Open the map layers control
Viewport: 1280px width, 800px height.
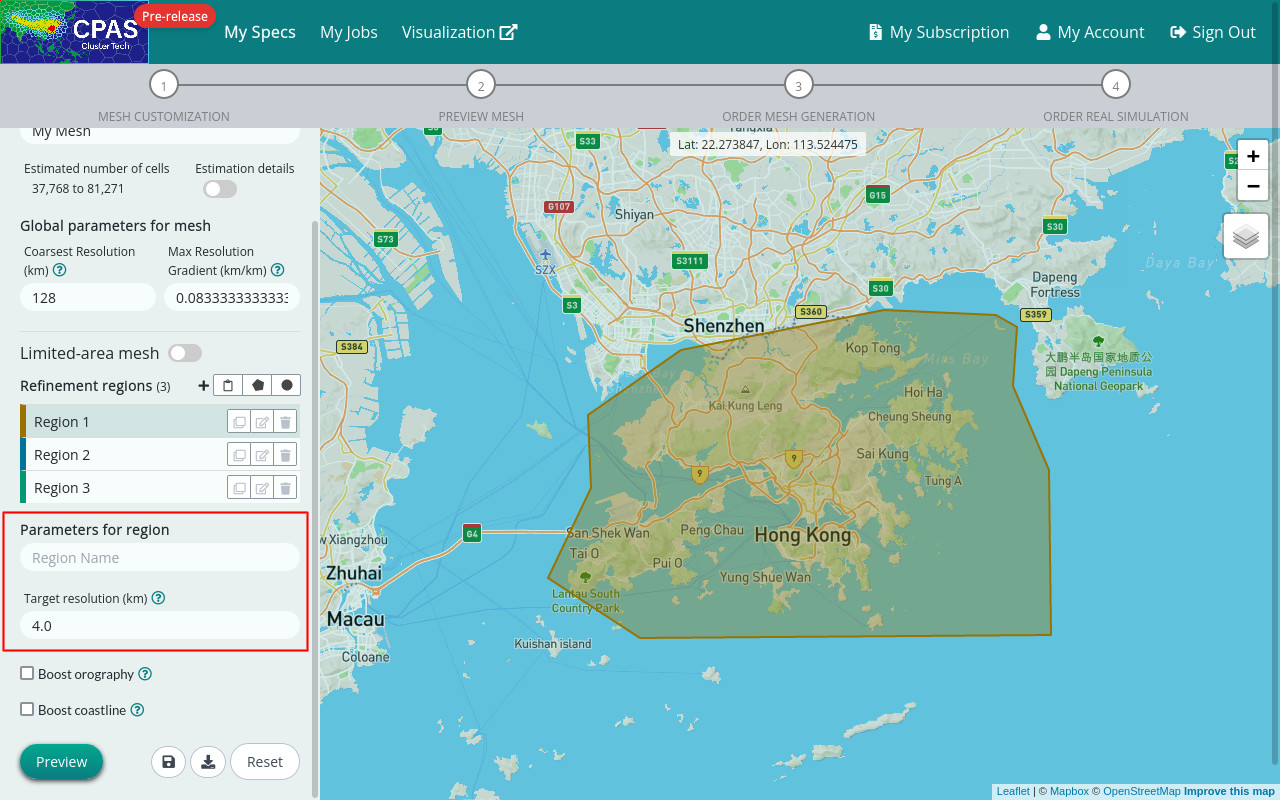1246,237
